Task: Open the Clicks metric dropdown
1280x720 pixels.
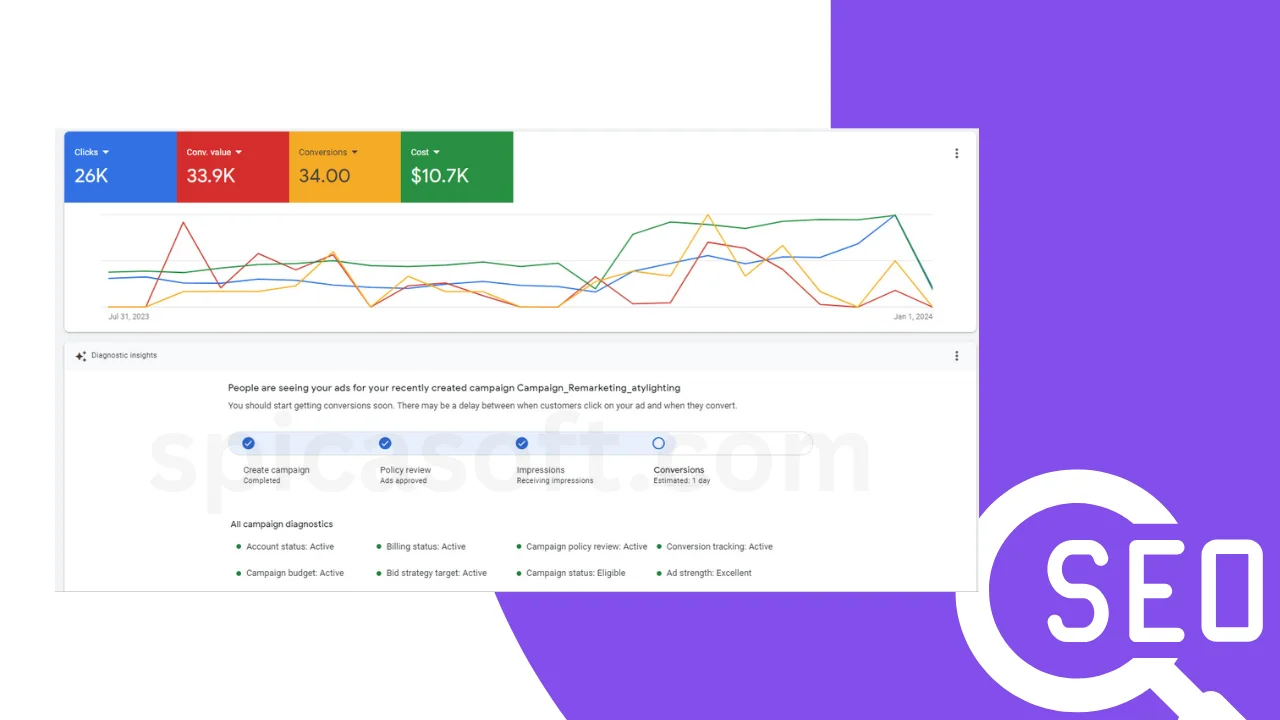Action: [105, 152]
